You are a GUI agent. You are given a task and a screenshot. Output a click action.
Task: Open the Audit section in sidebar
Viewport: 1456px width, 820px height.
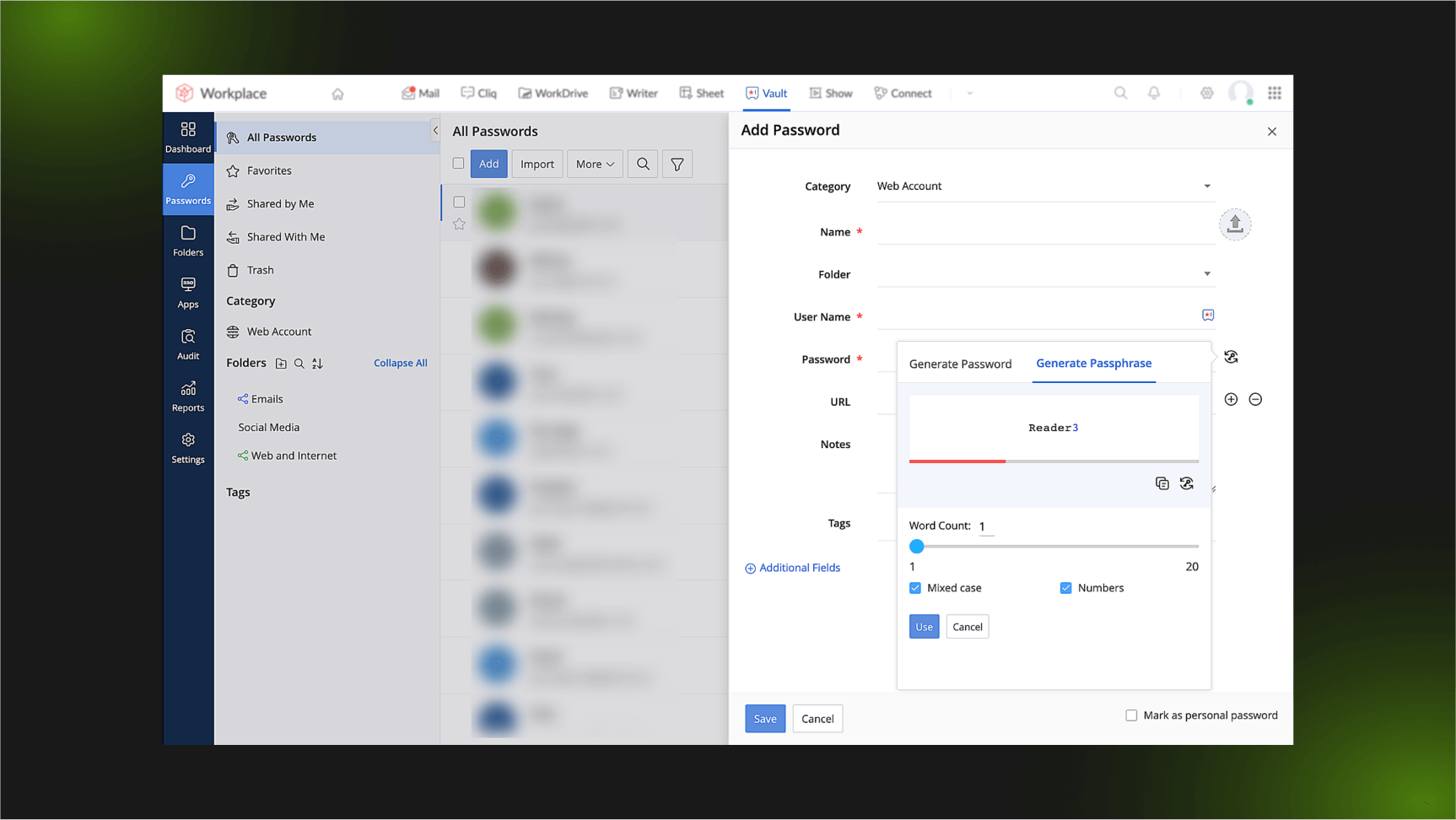[x=187, y=344]
